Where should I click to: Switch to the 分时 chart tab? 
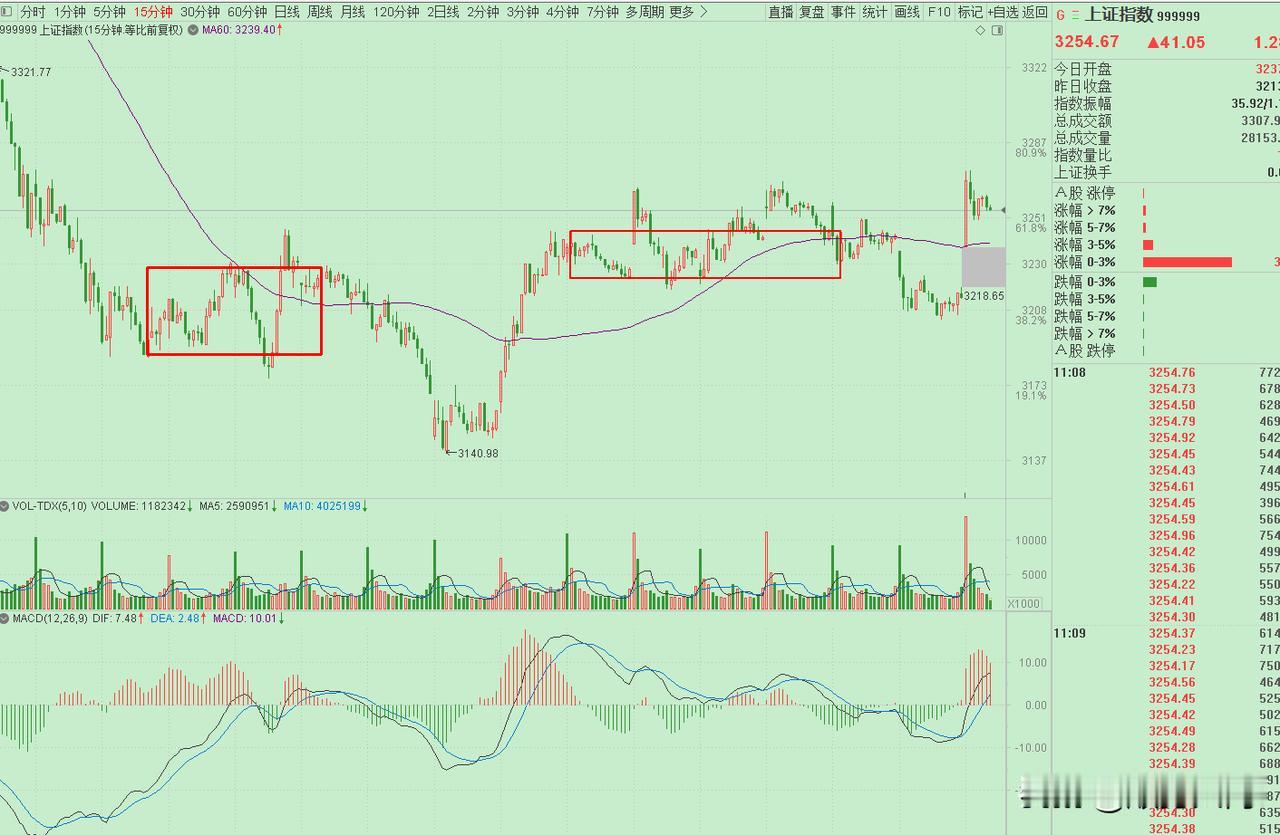click(33, 12)
